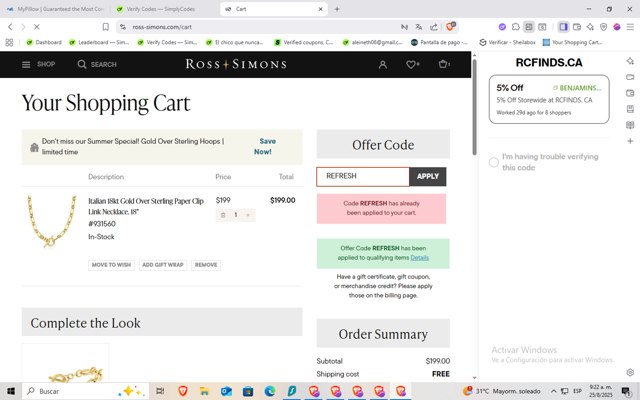Open the 'Verified coupons' bookmark

point(304,42)
